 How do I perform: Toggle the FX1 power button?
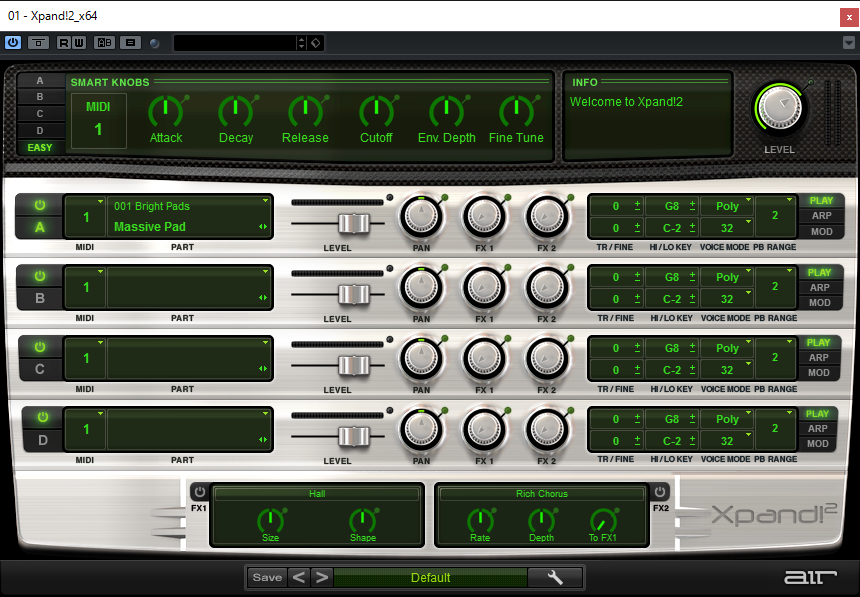pos(199,492)
